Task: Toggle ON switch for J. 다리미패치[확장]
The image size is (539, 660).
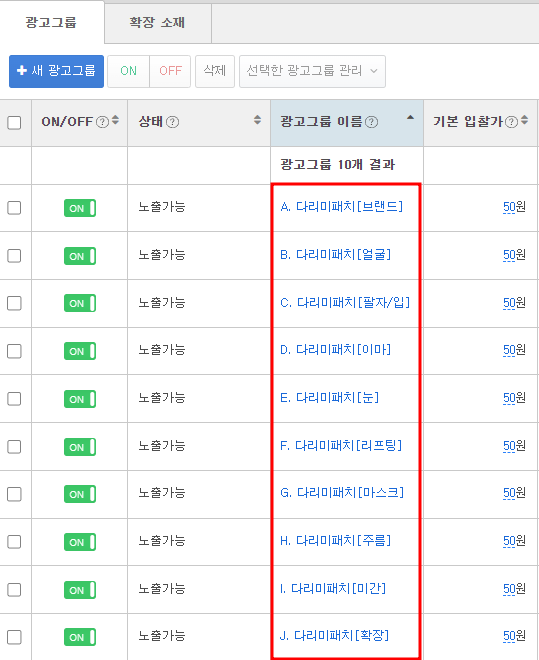Action: click(x=80, y=637)
